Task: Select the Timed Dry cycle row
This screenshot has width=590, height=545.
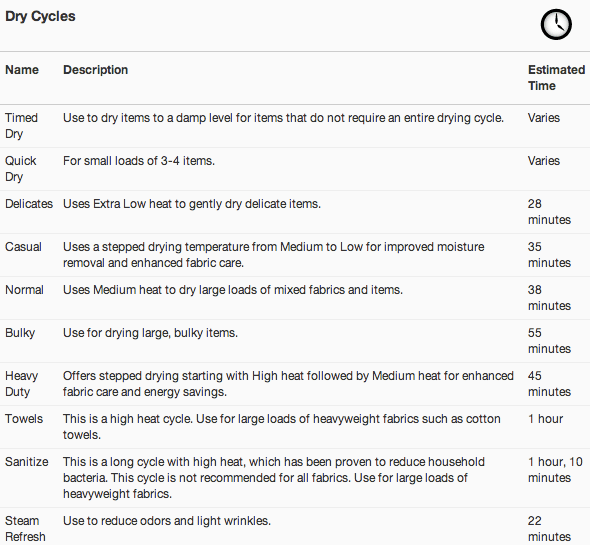Action: coord(295,126)
